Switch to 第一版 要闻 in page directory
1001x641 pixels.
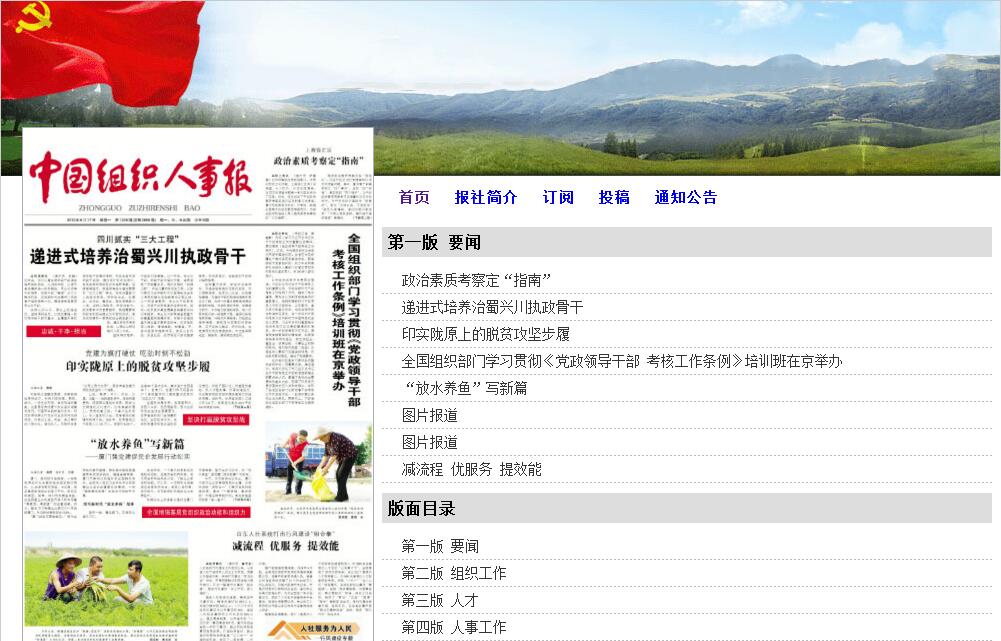(x=440, y=546)
